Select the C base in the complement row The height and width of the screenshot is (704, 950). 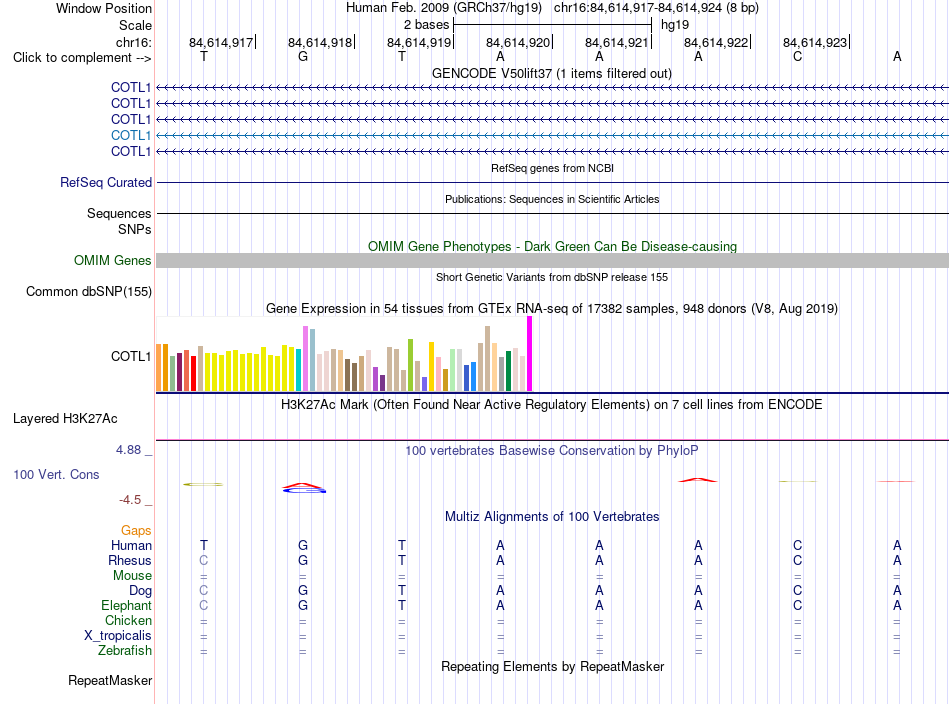pos(797,57)
